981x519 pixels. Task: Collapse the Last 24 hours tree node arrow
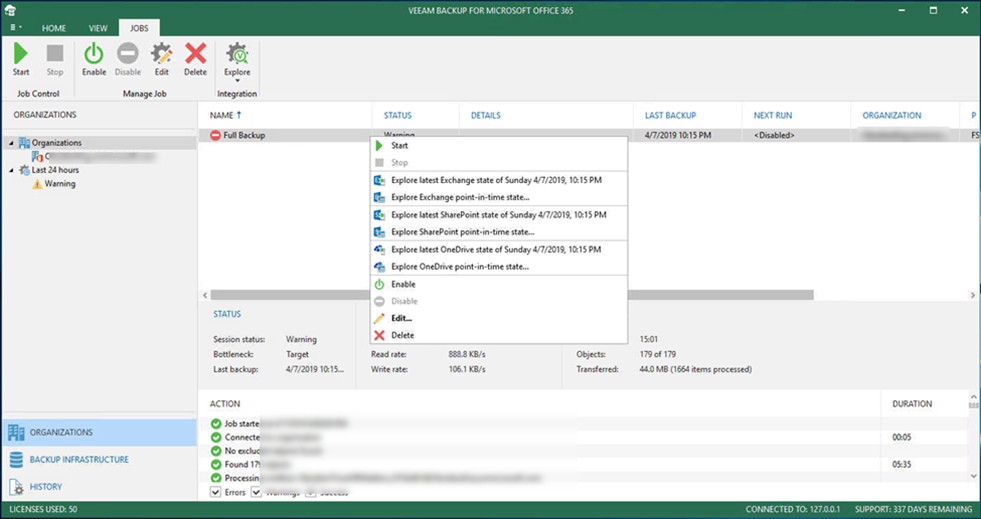(11, 170)
